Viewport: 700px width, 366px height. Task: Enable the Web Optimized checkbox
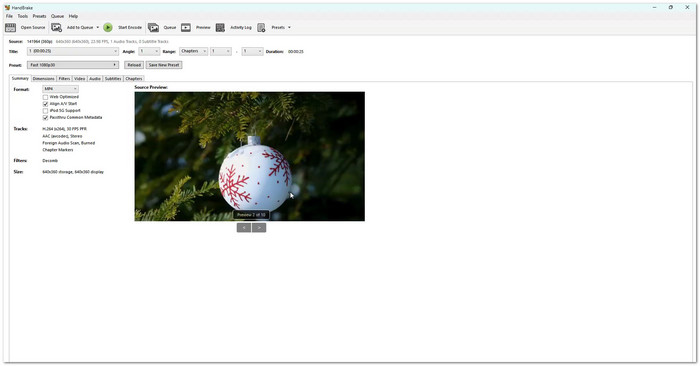coord(45,97)
